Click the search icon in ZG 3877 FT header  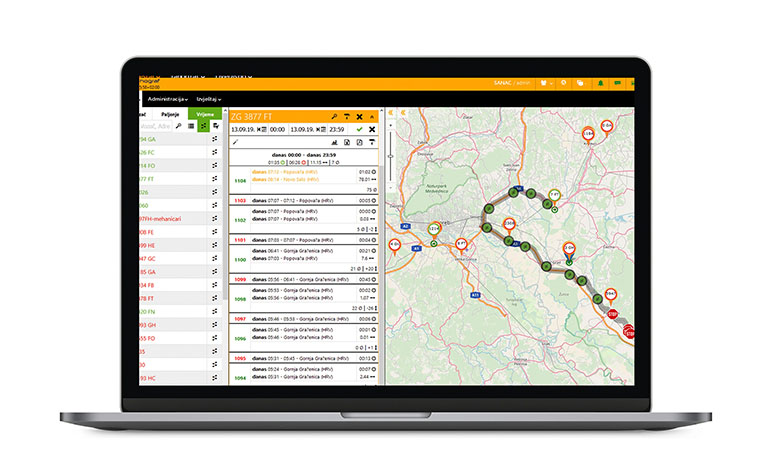click(334, 116)
